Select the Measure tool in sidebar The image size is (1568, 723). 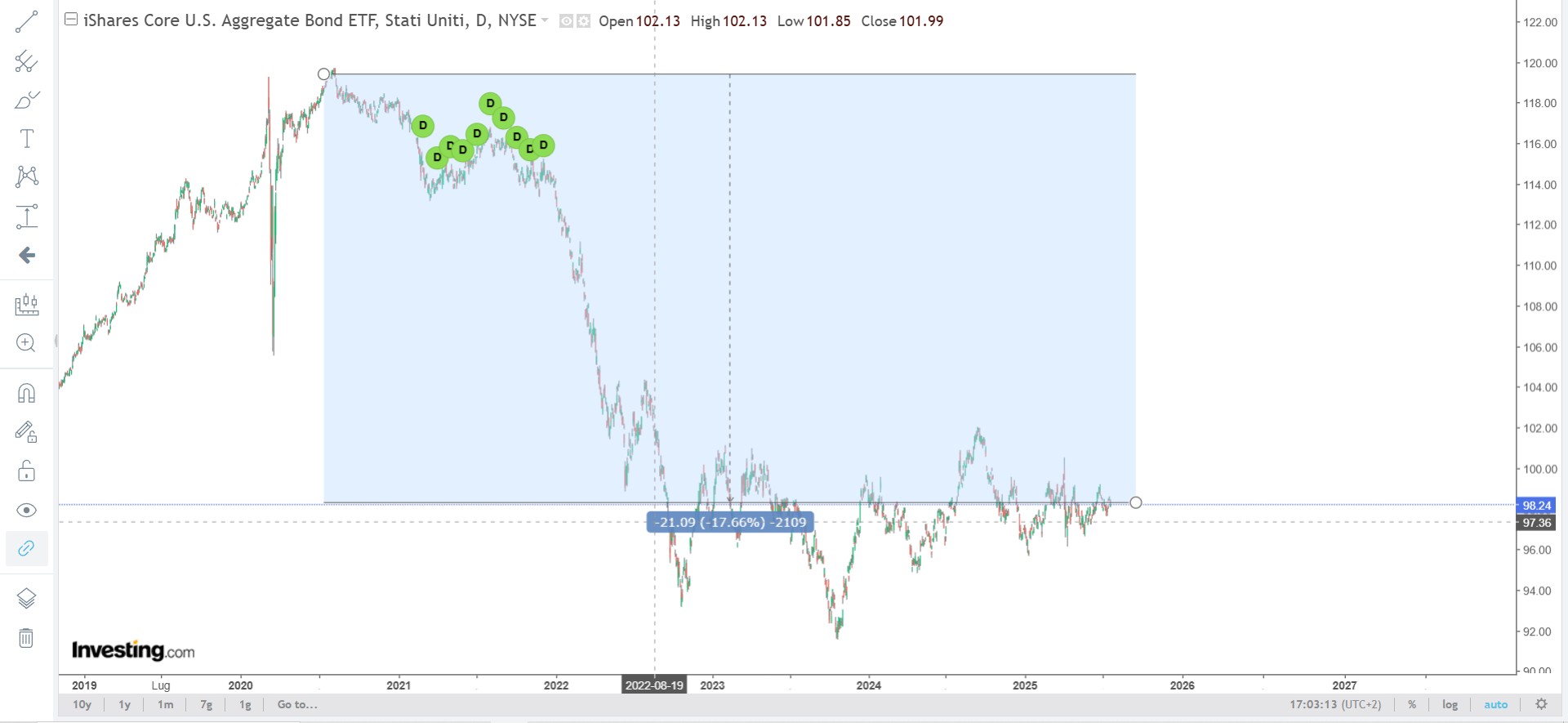click(26, 305)
